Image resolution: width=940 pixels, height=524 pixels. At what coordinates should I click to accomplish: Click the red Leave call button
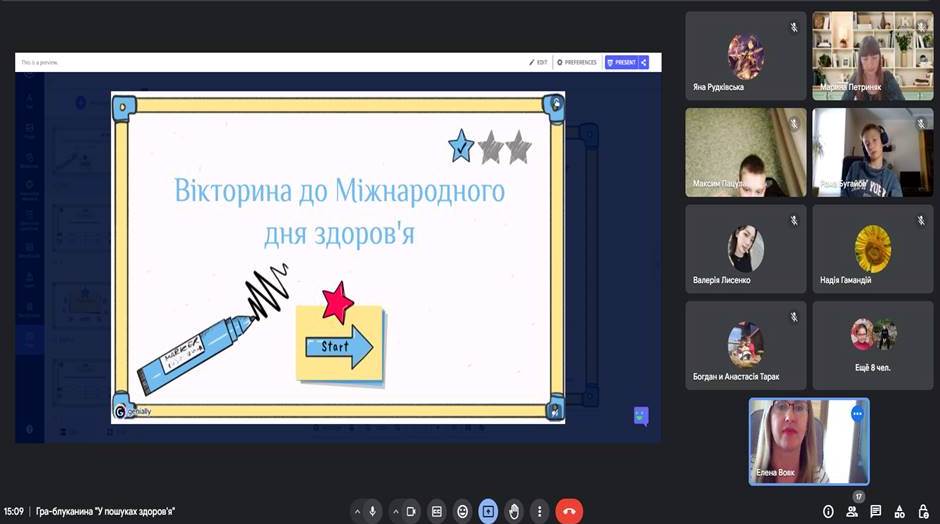569,511
